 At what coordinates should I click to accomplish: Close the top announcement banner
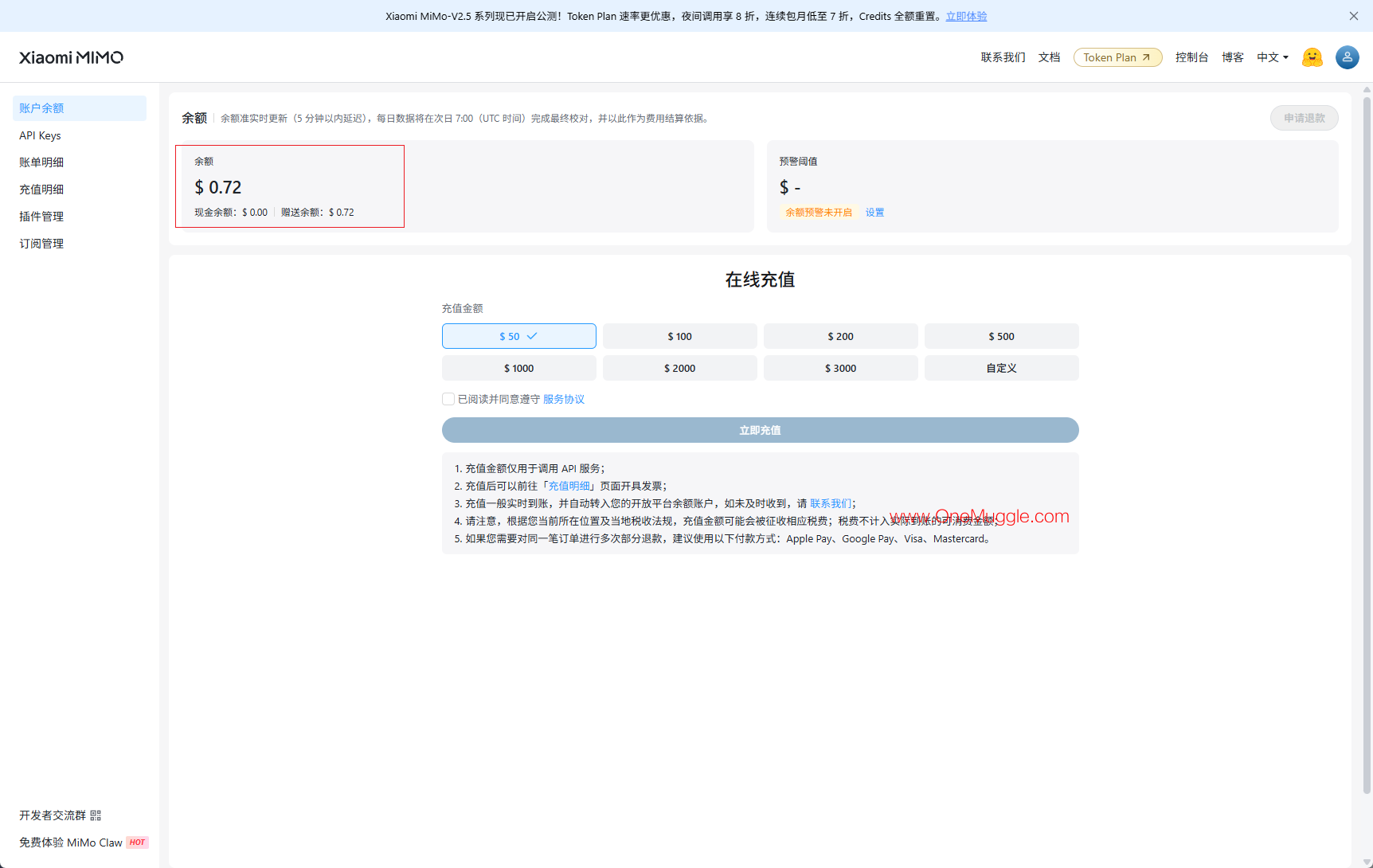click(1353, 16)
